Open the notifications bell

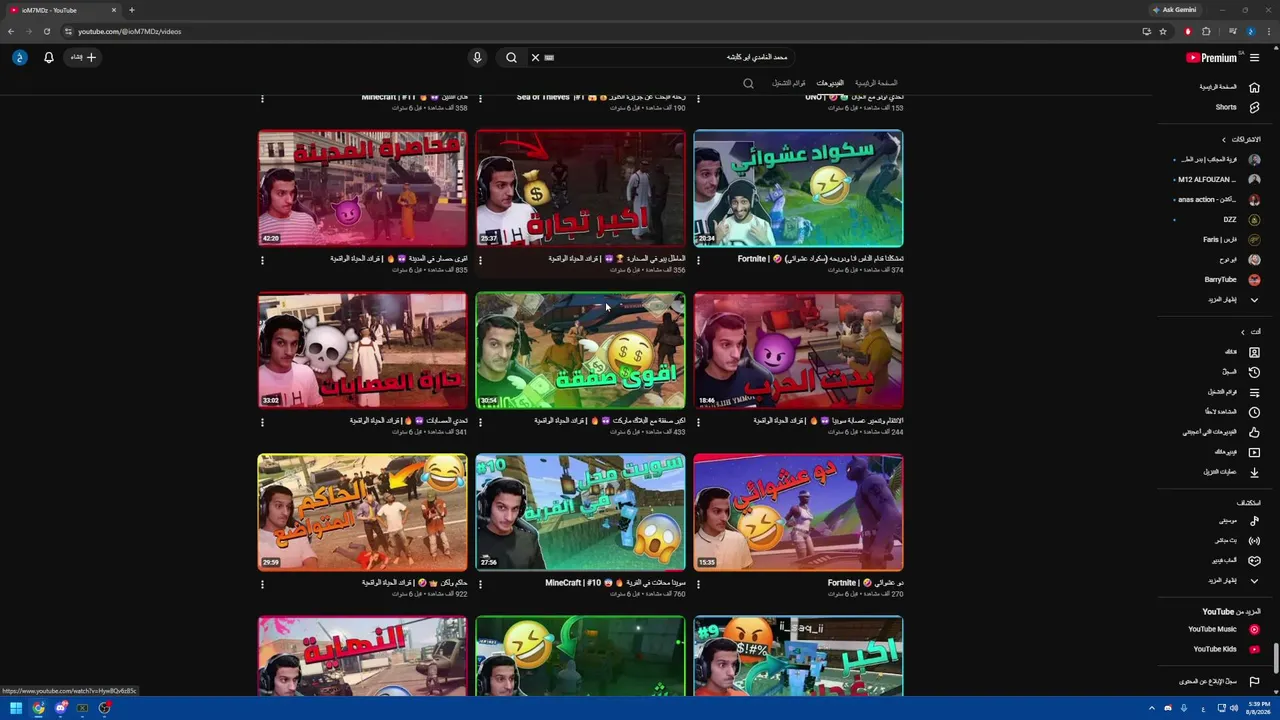48,57
